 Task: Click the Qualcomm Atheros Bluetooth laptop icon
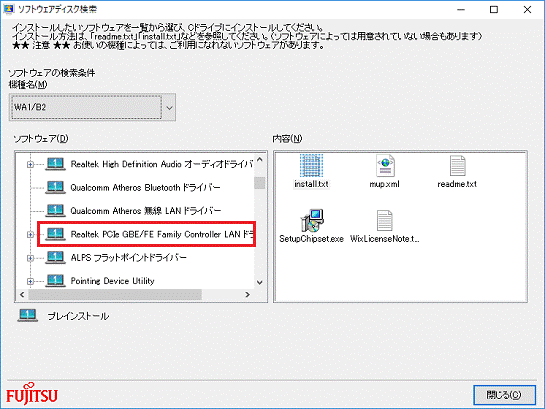[55, 187]
